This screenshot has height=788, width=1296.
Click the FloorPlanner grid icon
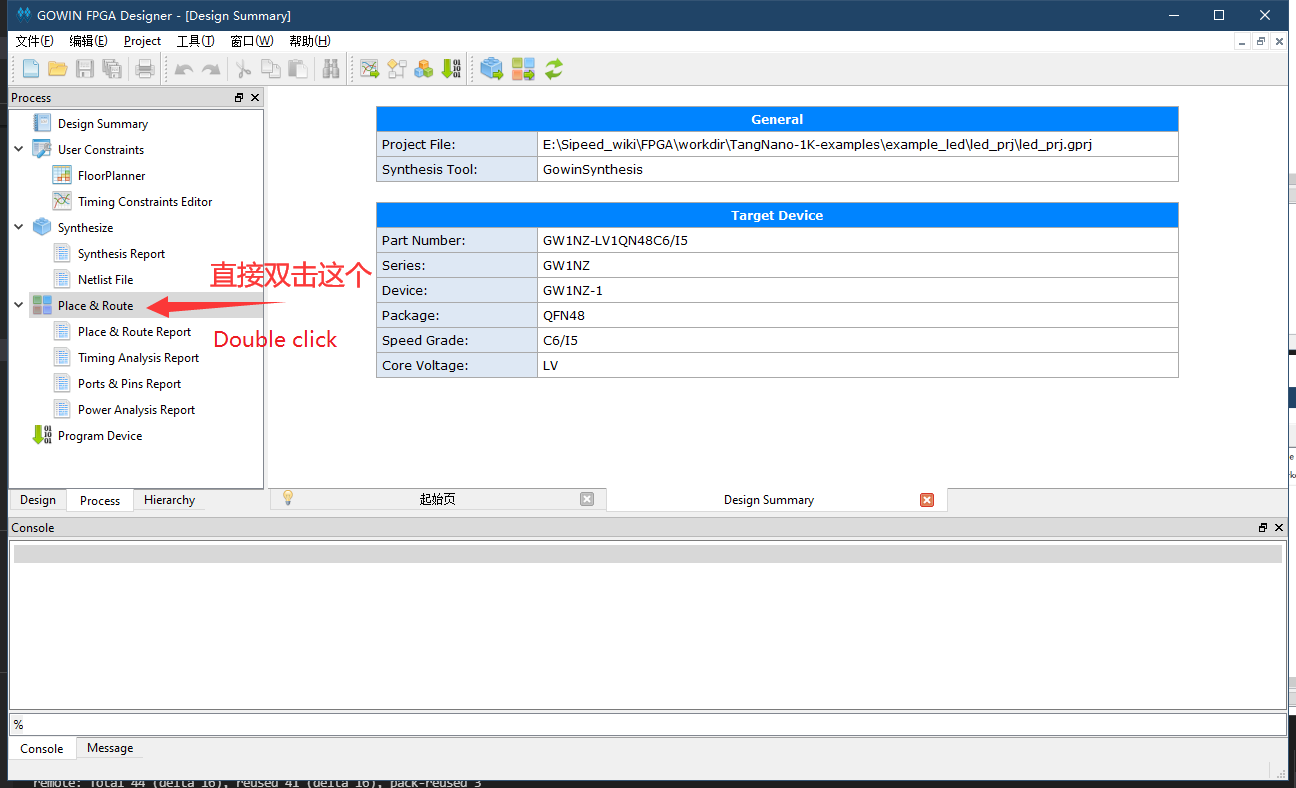pos(62,175)
